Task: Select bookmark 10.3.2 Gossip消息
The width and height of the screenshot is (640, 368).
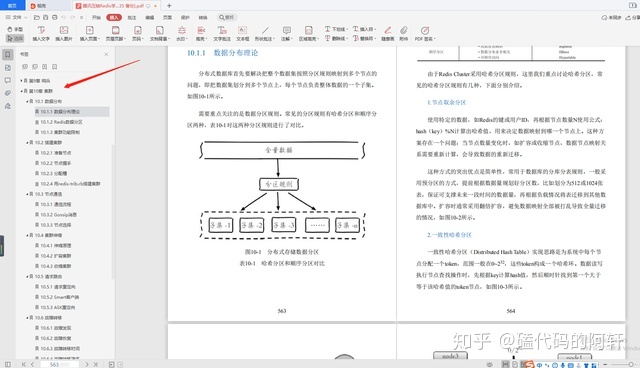Action: (58, 215)
